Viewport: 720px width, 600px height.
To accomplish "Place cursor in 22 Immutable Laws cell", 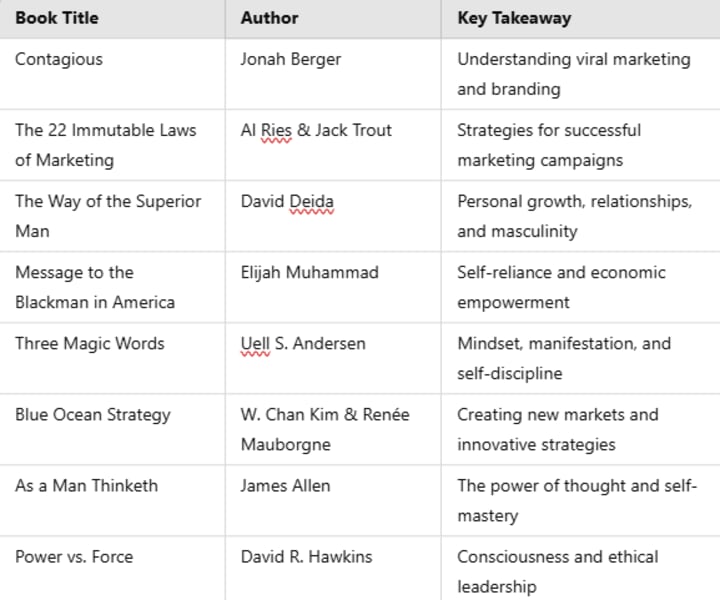I will point(112,145).
